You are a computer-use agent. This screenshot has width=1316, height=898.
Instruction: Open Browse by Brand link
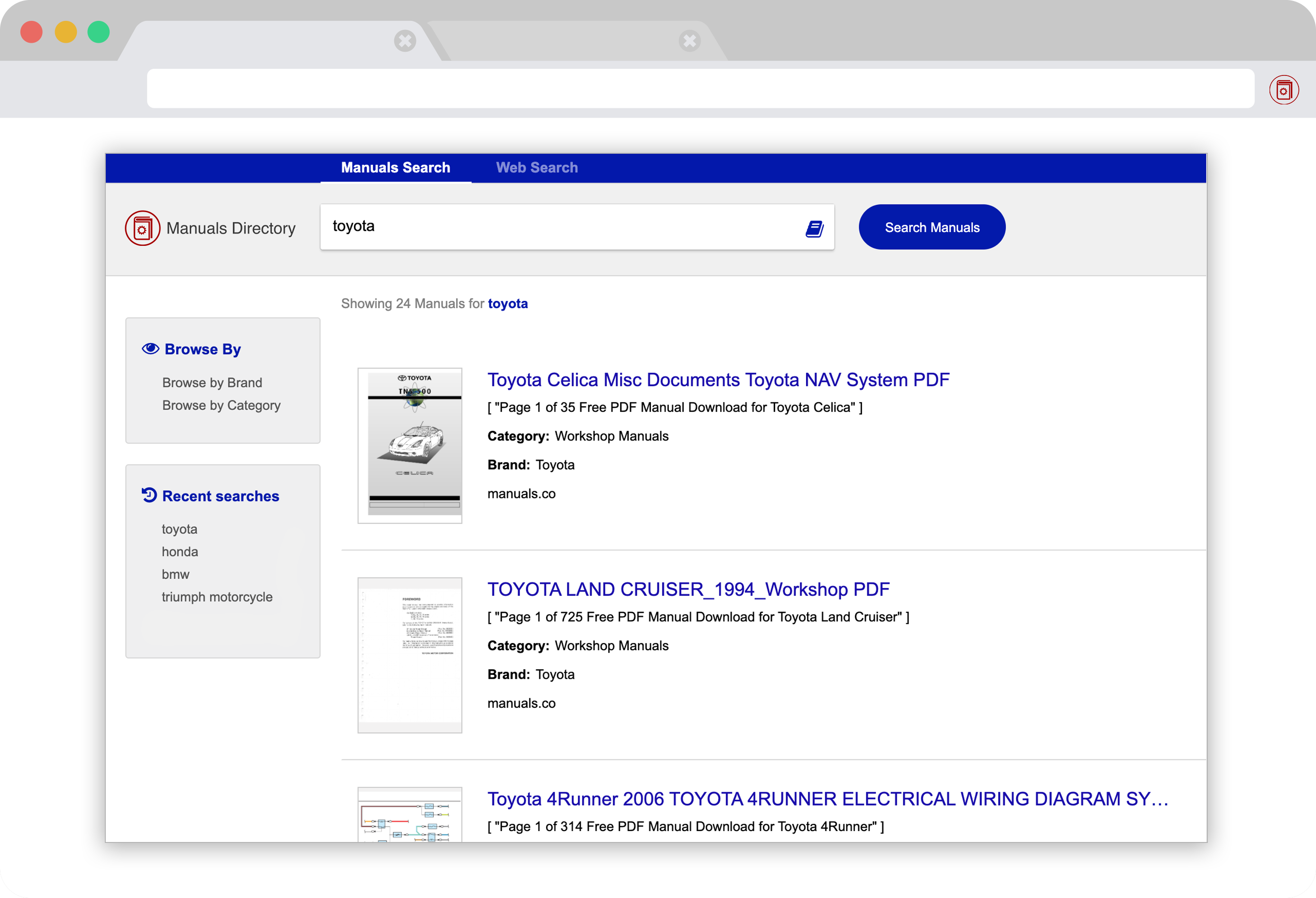pyautogui.click(x=212, y=383)
